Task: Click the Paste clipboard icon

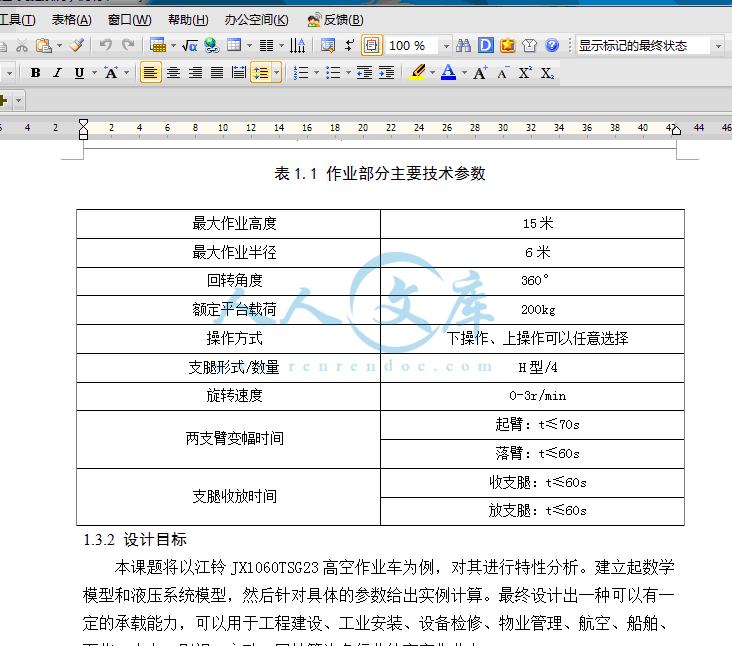Action: pos(43,45)
